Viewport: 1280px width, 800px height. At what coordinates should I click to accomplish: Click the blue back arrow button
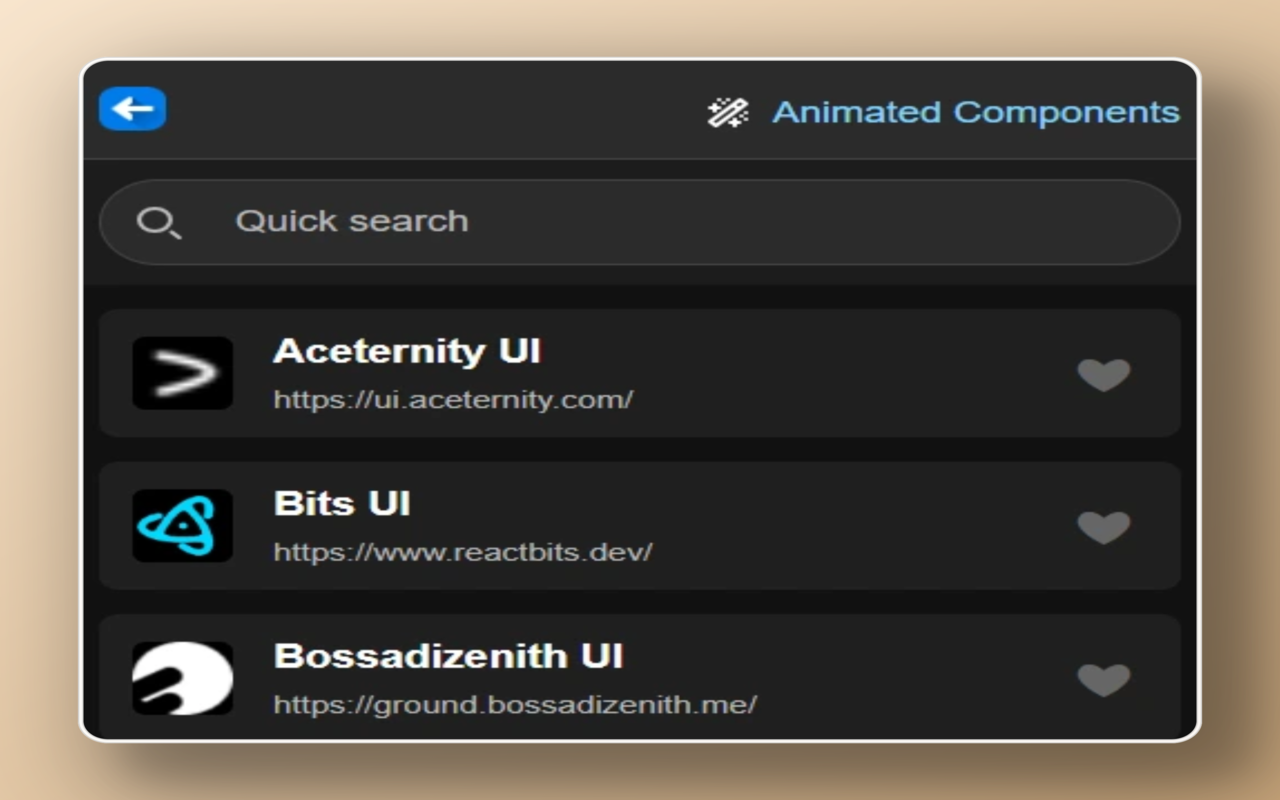[x=132, y=109]
